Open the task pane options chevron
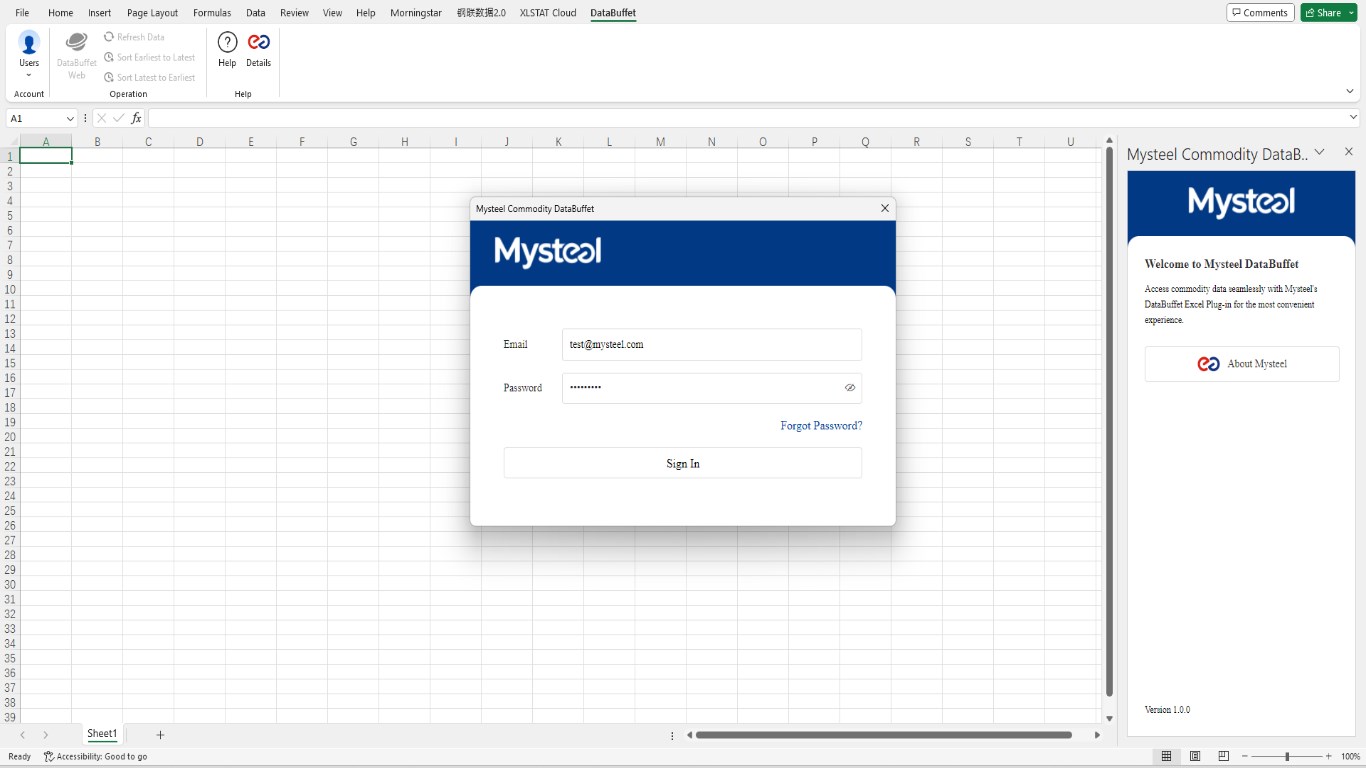 1319,152
